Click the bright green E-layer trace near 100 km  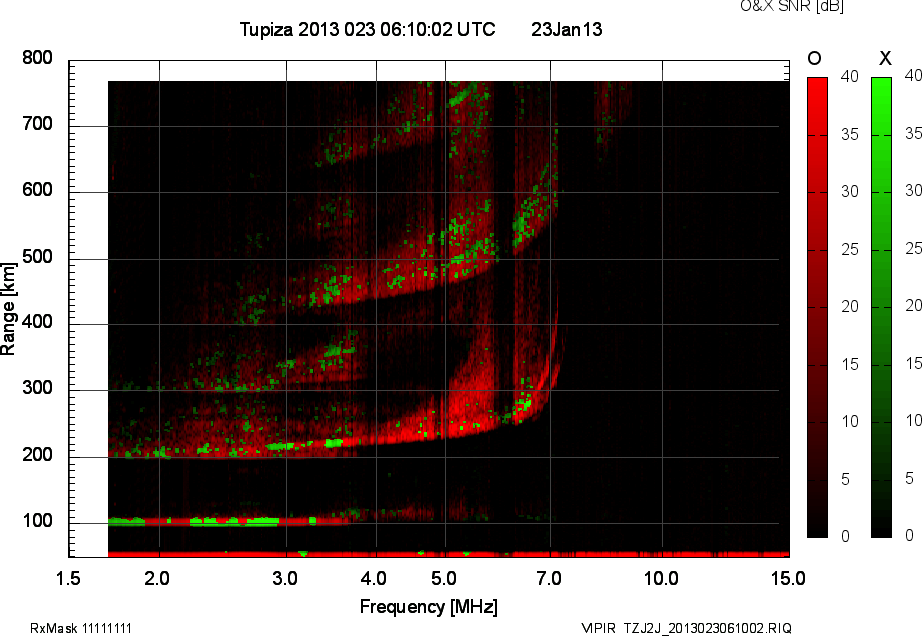(235, 521)
